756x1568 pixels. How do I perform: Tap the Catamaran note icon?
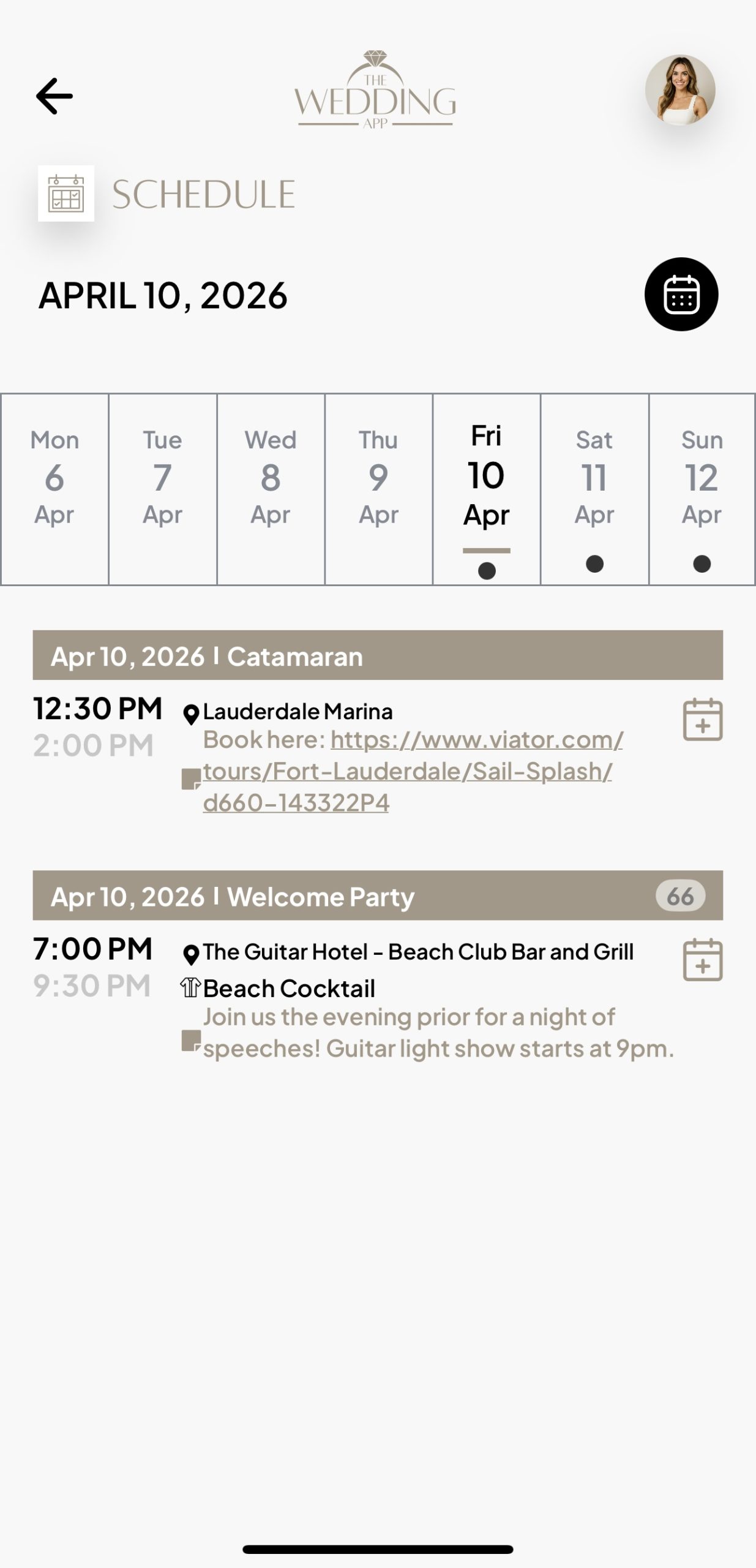pyautogui.click(x=191, y=779)
